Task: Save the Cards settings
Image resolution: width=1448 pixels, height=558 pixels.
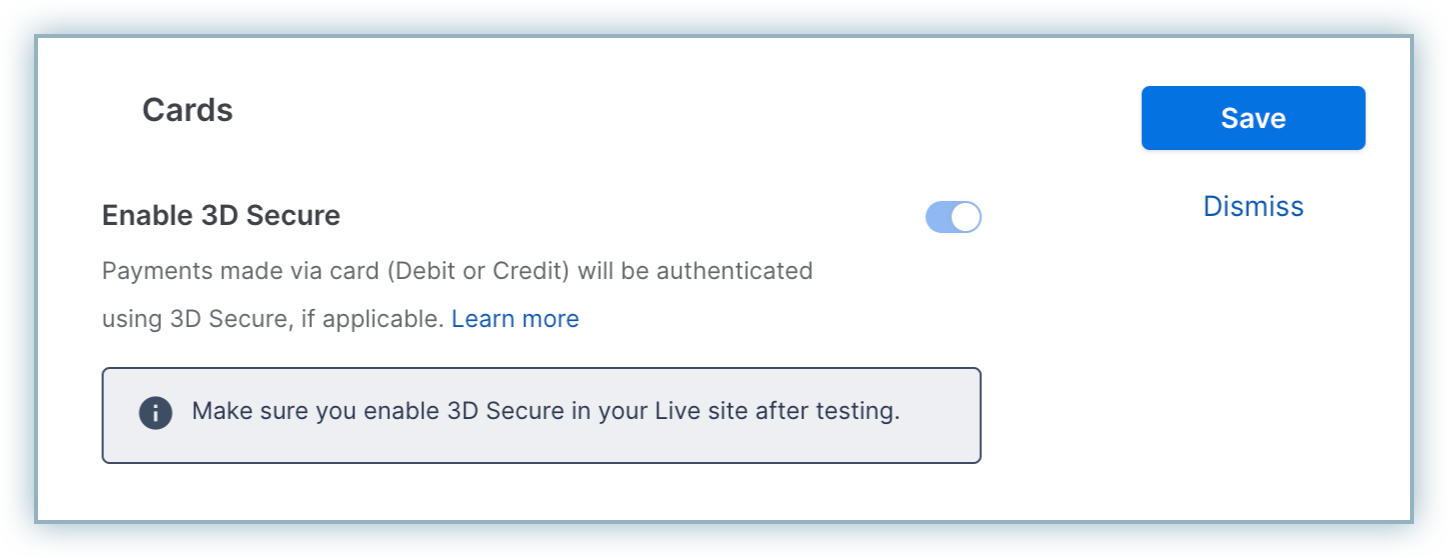Action: coord(1253,118)
